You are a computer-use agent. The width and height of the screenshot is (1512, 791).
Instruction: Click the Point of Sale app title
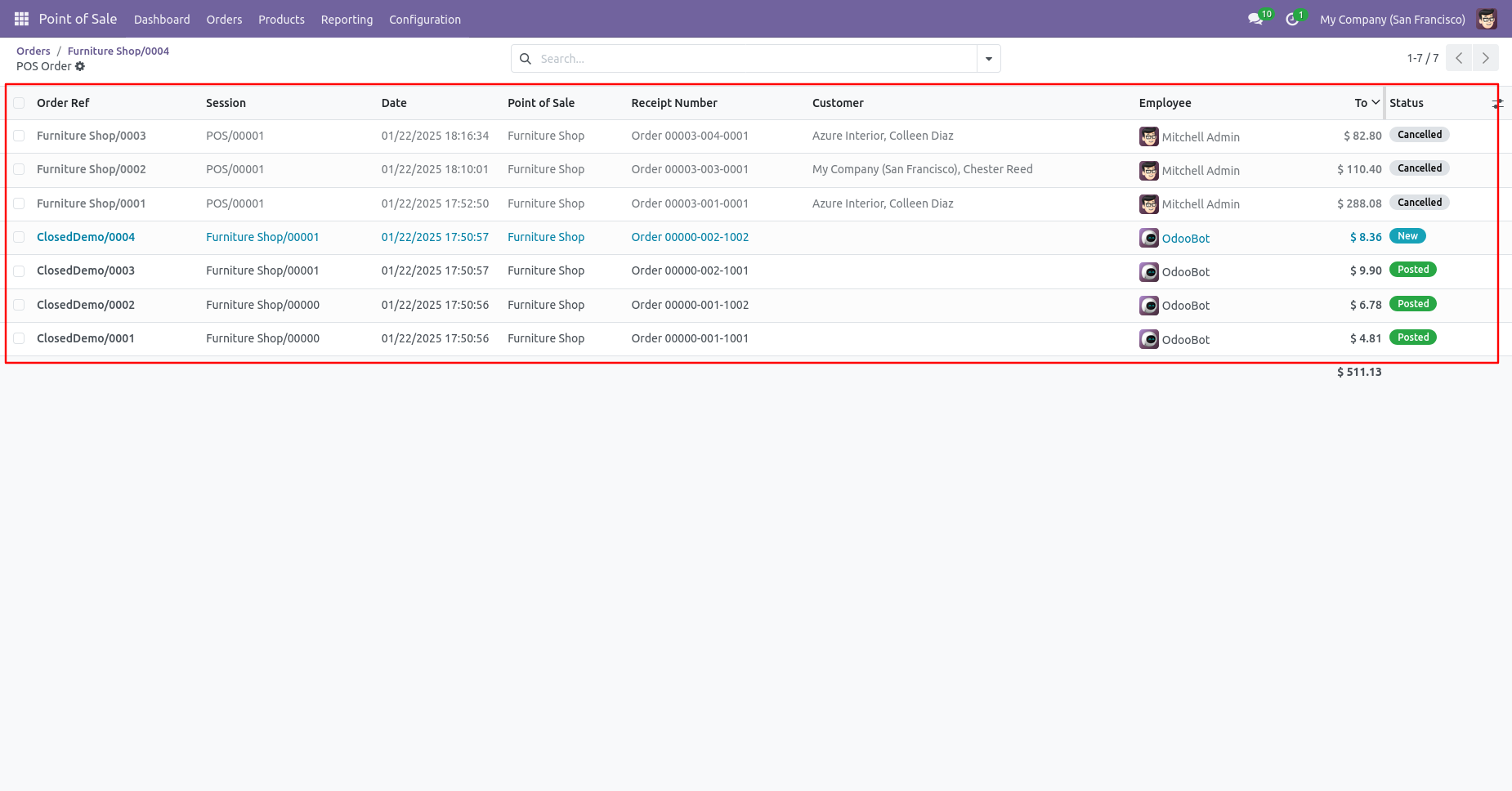(78, 19)
